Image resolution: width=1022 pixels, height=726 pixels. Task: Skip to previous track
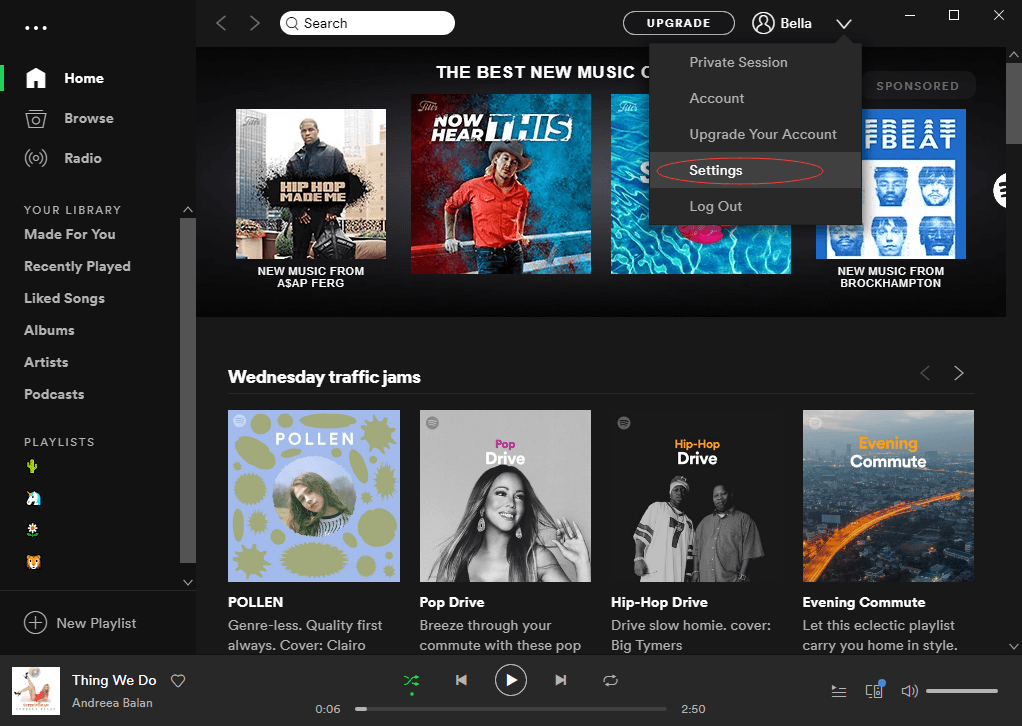(x=461, y=680)
